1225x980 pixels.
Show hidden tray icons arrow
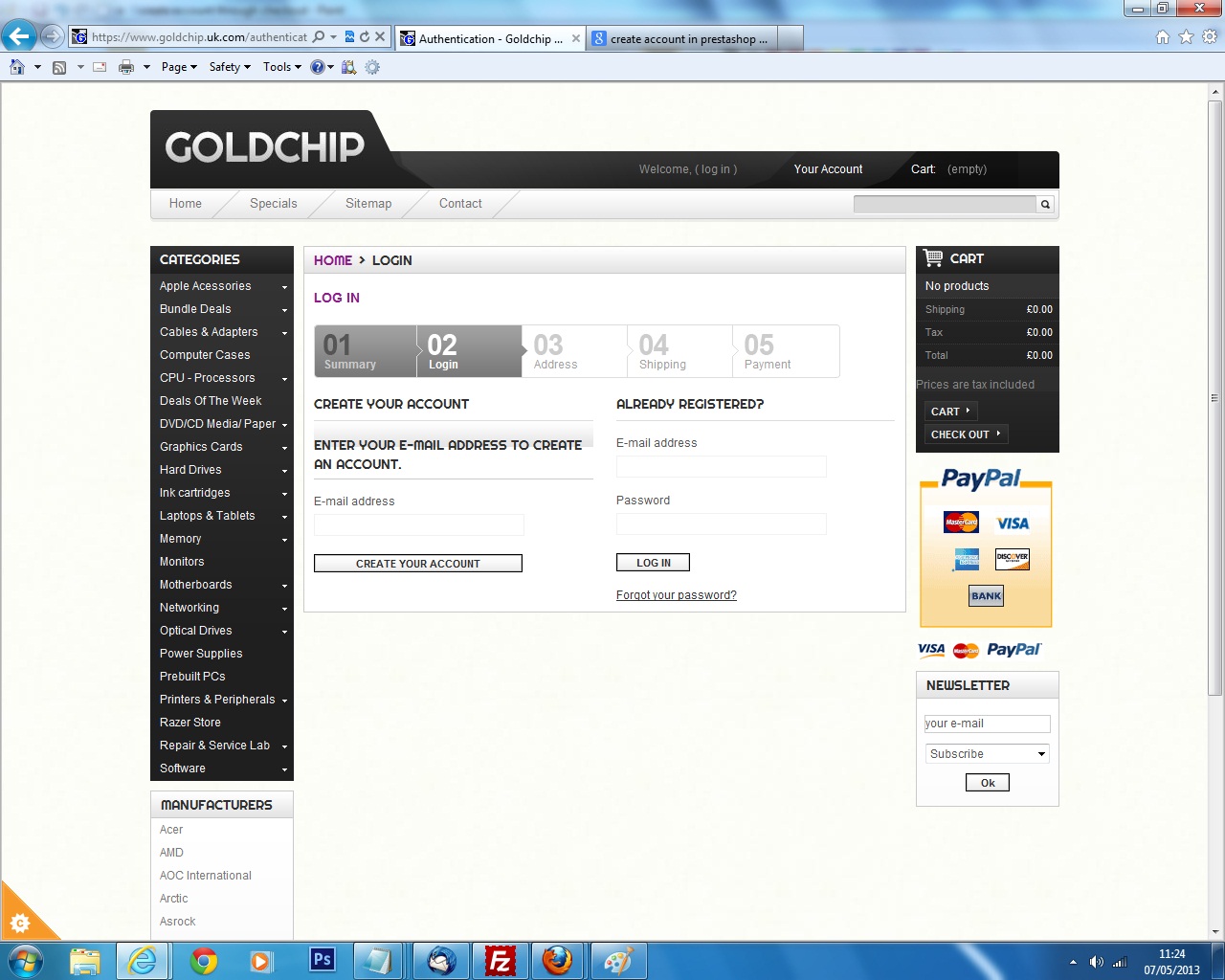point(1073,962)
